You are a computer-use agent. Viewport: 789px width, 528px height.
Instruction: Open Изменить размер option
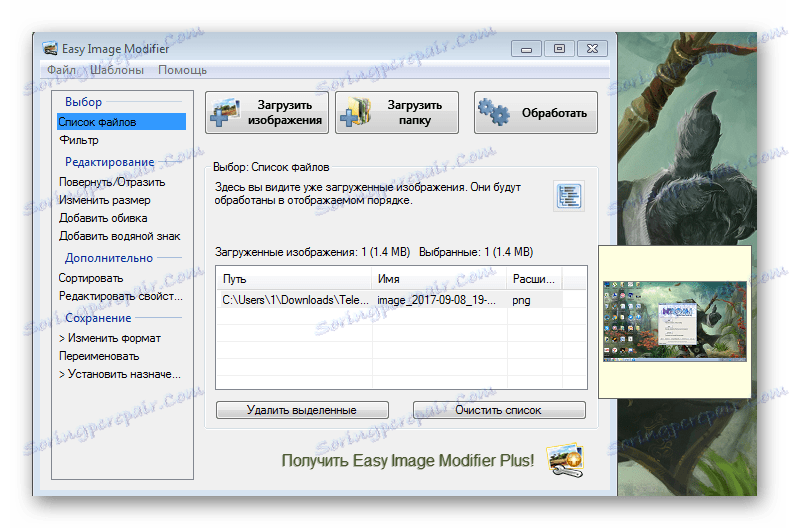105,200
